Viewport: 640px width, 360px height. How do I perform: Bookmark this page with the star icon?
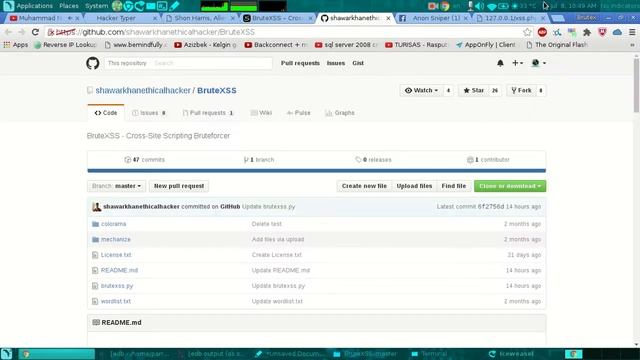tap(527, 32)
